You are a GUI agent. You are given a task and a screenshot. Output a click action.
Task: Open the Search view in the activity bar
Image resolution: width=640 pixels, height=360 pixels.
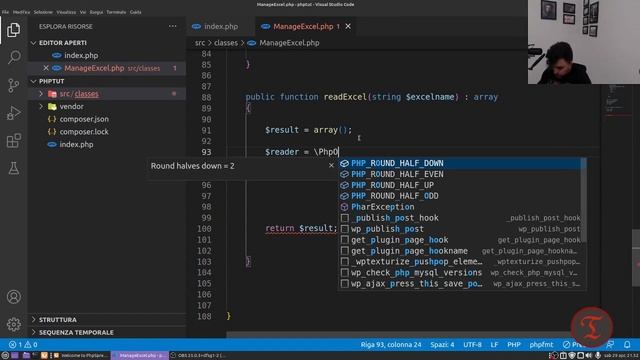[13, 57]
